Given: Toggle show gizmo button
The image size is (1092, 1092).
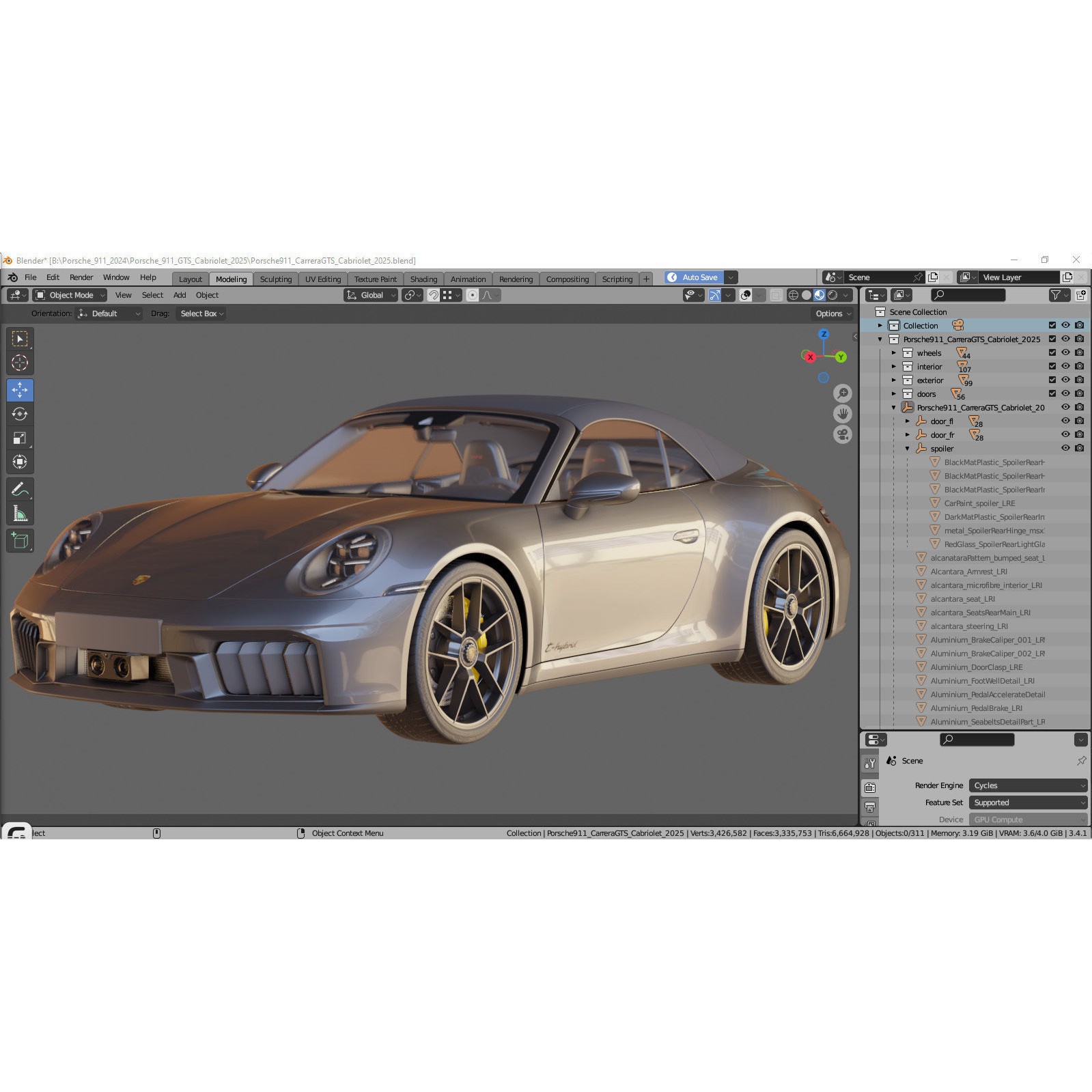Looking at the screenshot, I should click(714, 295).
